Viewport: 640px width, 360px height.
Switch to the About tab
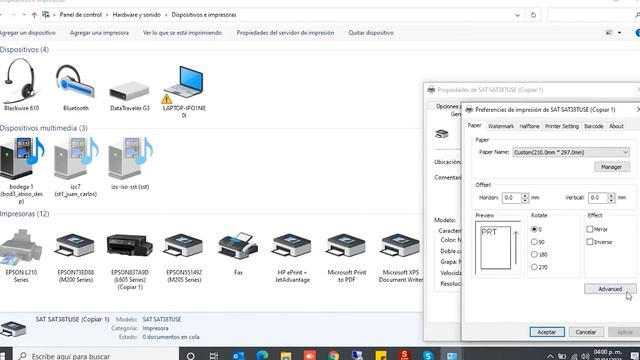(x=616, y=126)
